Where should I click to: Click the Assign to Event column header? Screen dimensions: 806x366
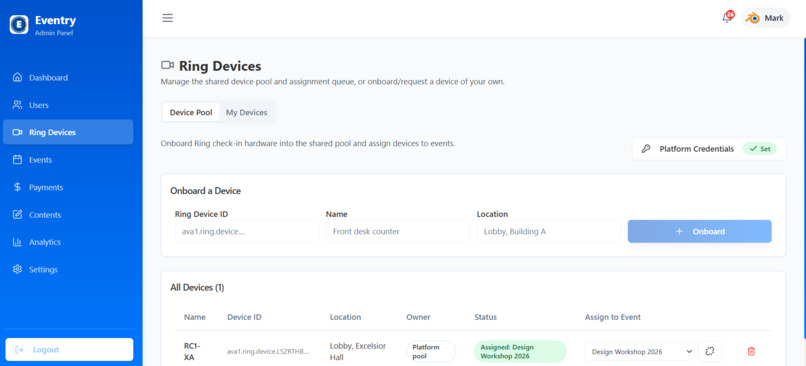tap(613, 317)
